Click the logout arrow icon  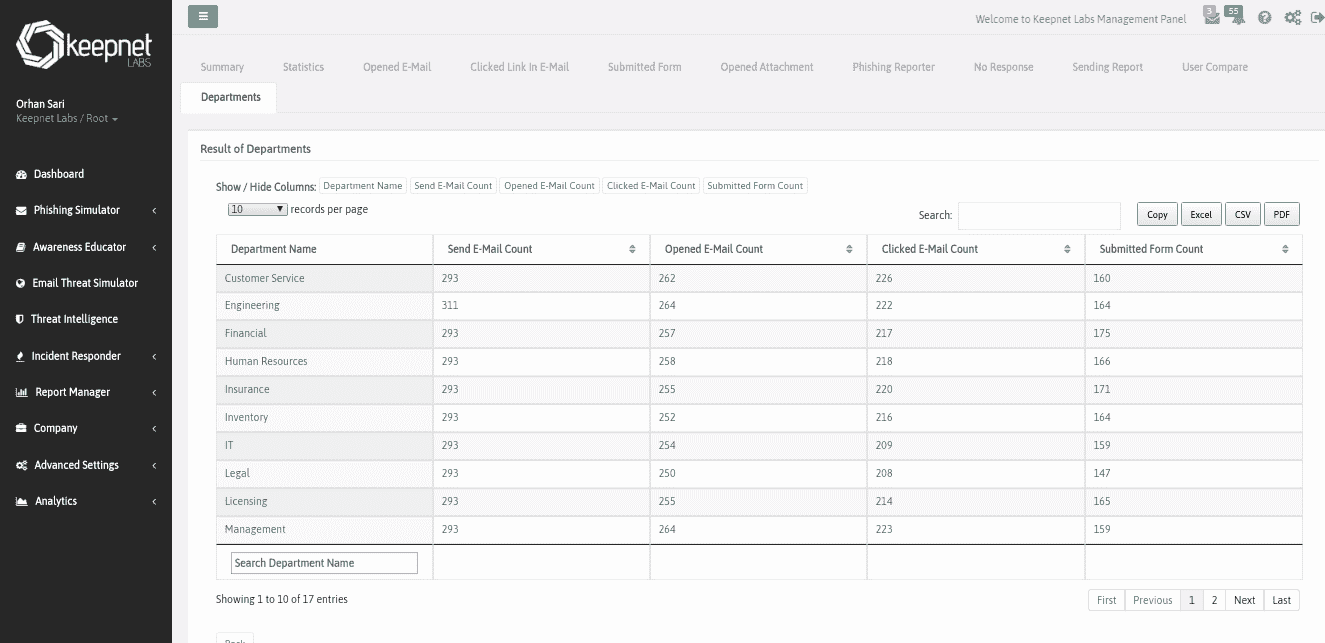pos(1317,18)
